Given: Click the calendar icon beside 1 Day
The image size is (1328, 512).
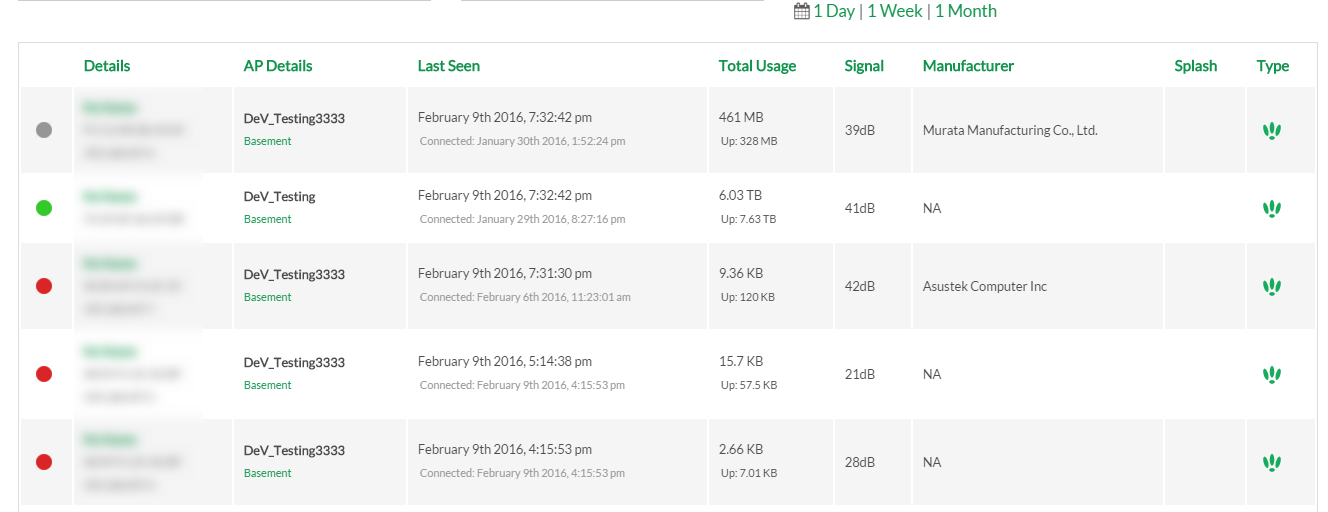Looking at the screenshot, I should (801, 11).
